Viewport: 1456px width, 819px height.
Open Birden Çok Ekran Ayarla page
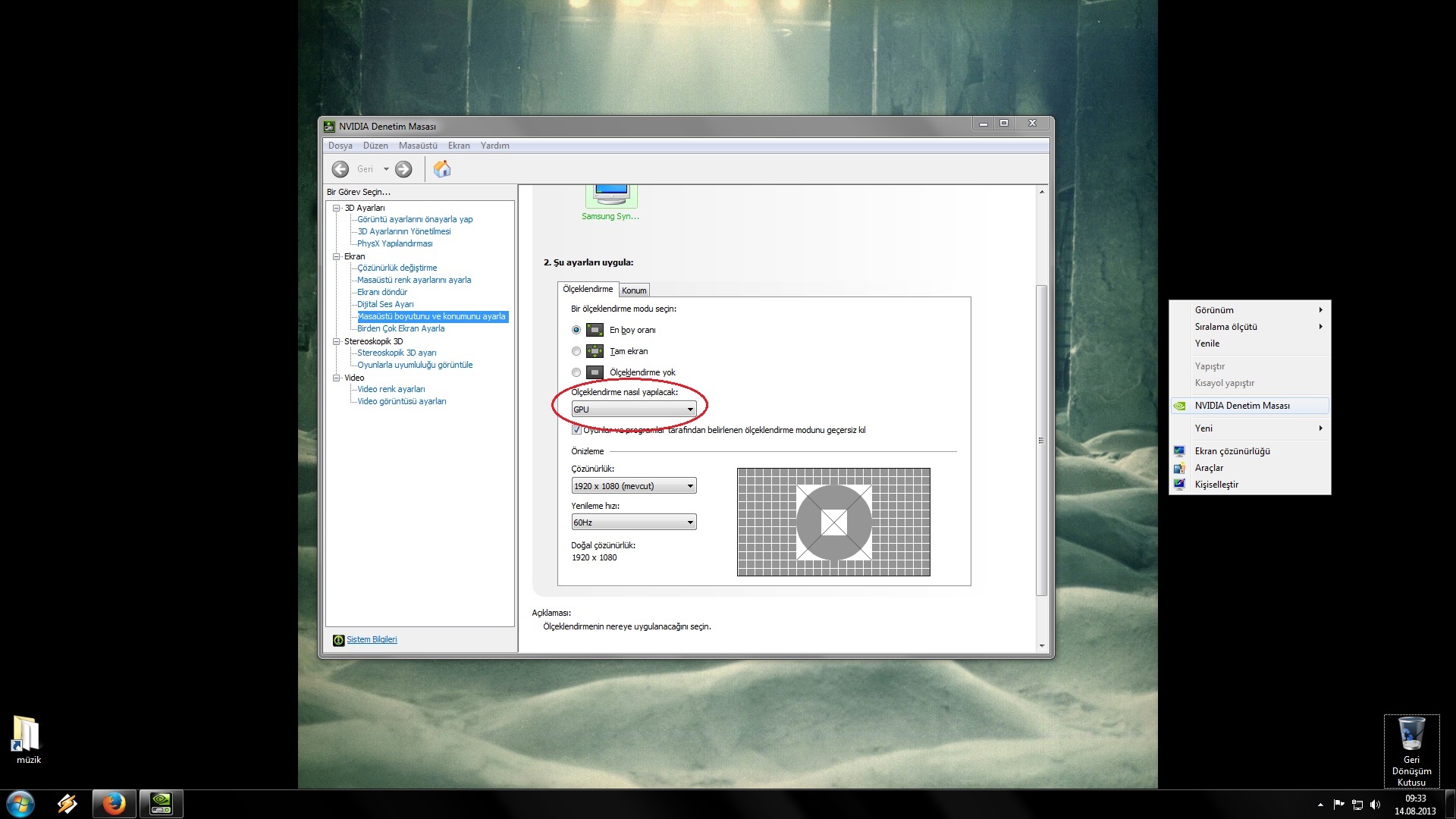[x=401, y=328]
